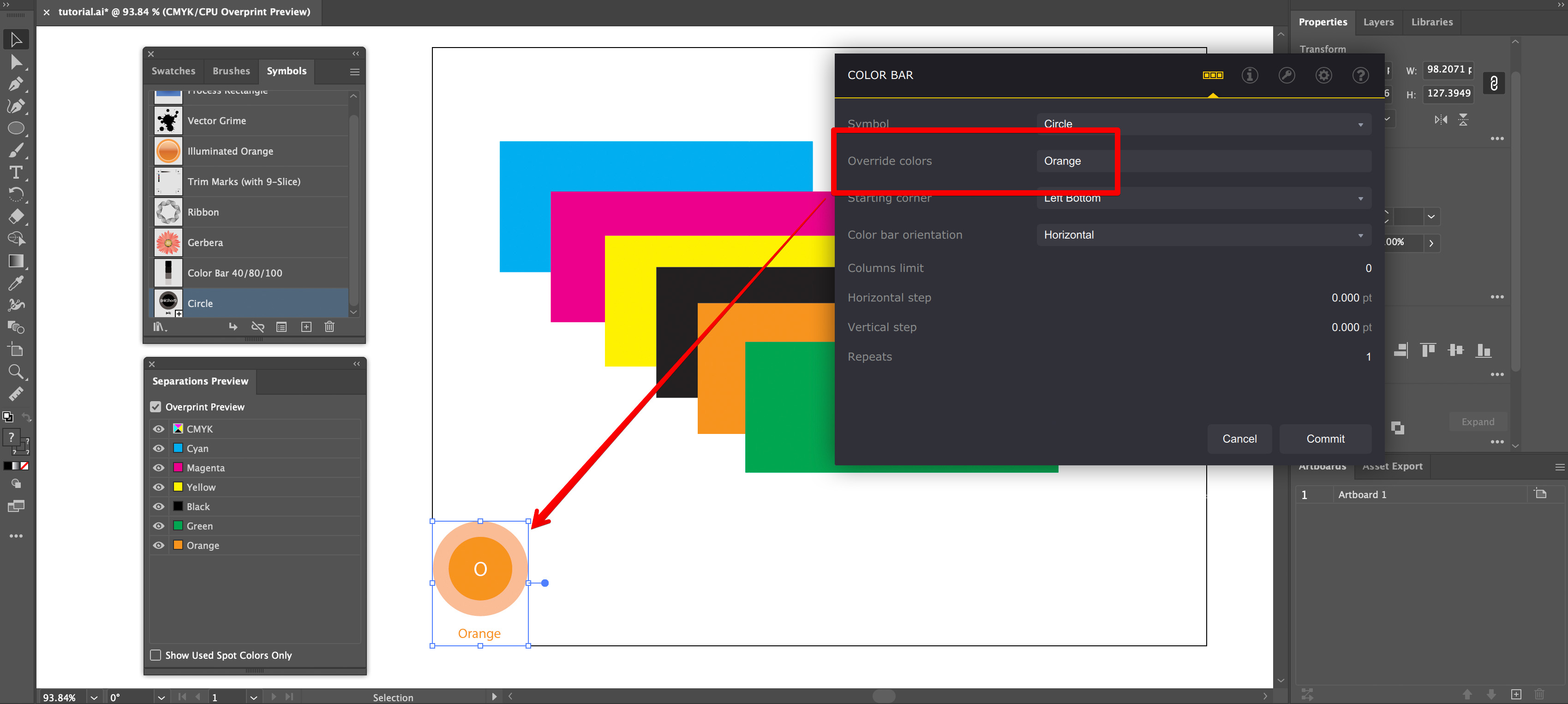Switch to the Swatches tab
Viewport: 1568px width, 704px height.
tap(174, 71)
